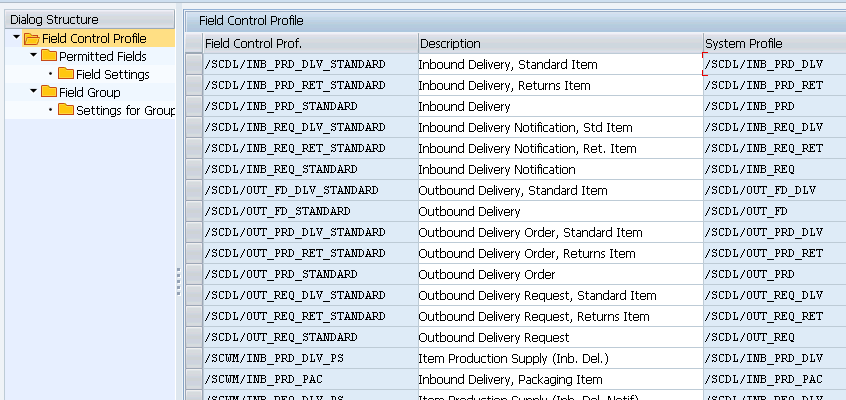The height and width of the screenshot is (400, 846).
Task: Click the Permitted Fields folder icon
Action: pyautogui.click(x=49, y=57)
